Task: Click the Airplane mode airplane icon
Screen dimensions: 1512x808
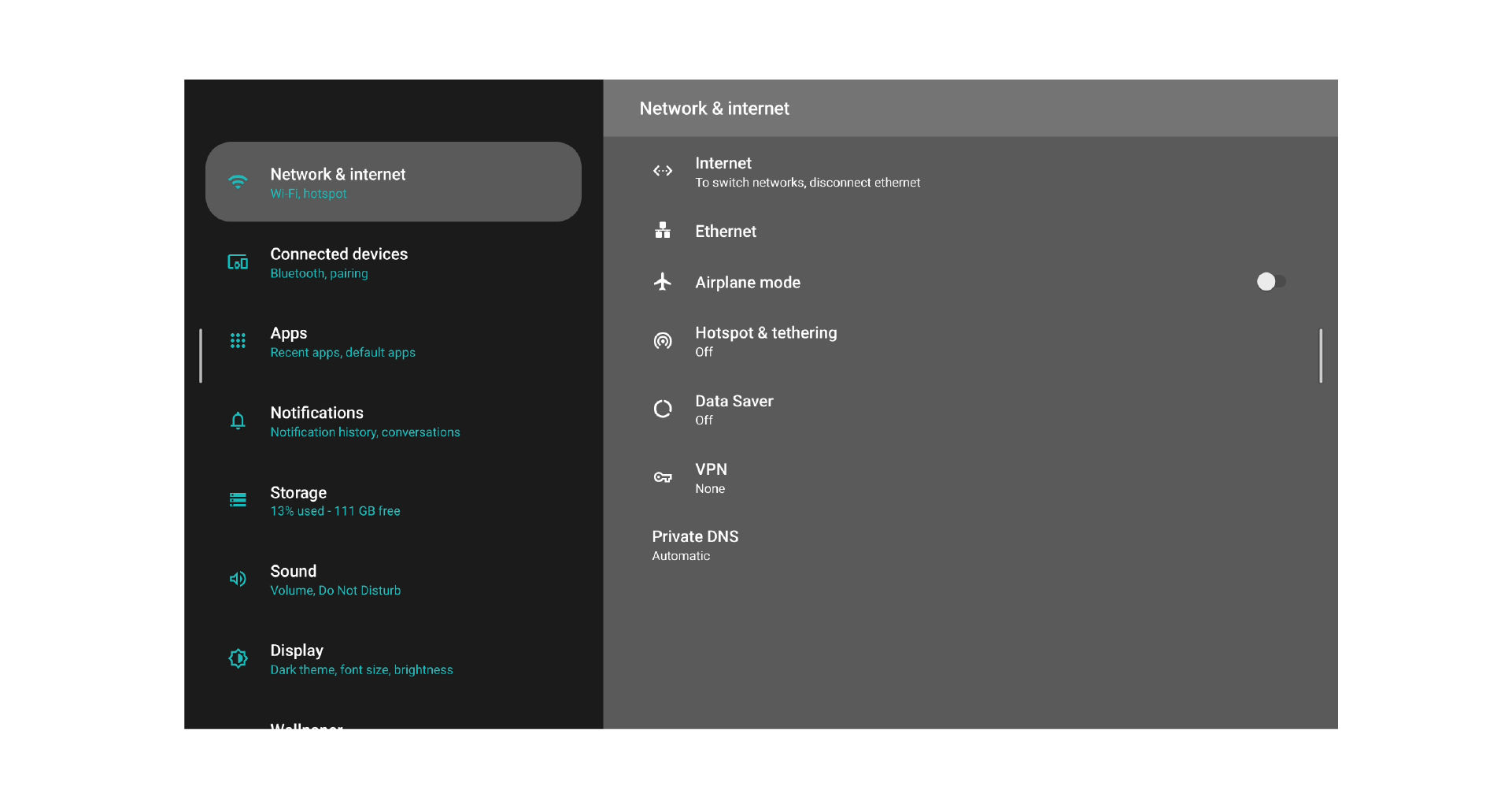Action: point(663,282)
